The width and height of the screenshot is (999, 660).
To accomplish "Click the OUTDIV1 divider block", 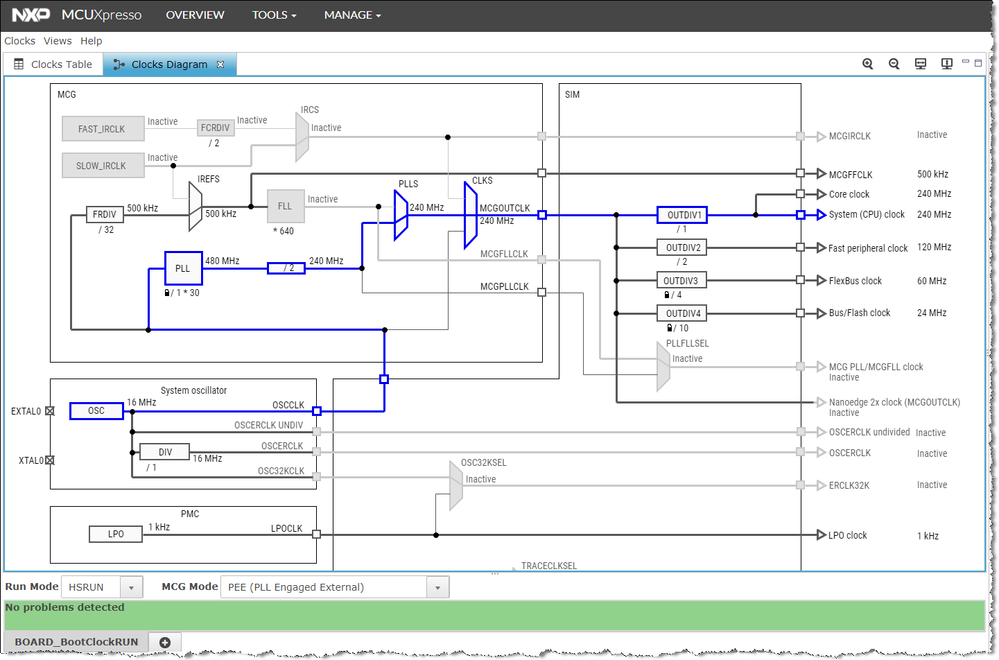I will (x=682, y=215).
